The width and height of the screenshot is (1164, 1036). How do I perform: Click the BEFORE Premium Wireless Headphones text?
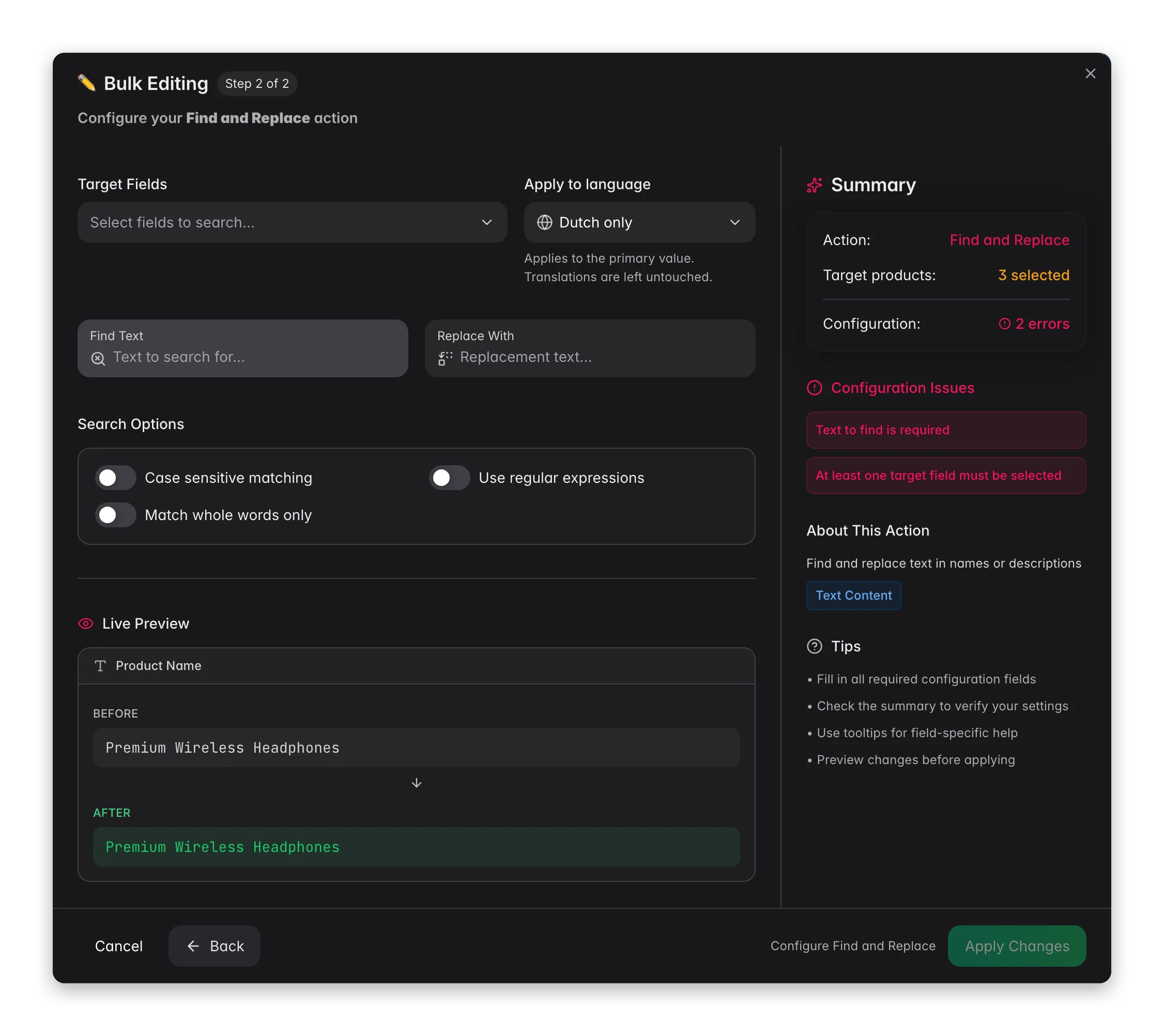(416, 748)
